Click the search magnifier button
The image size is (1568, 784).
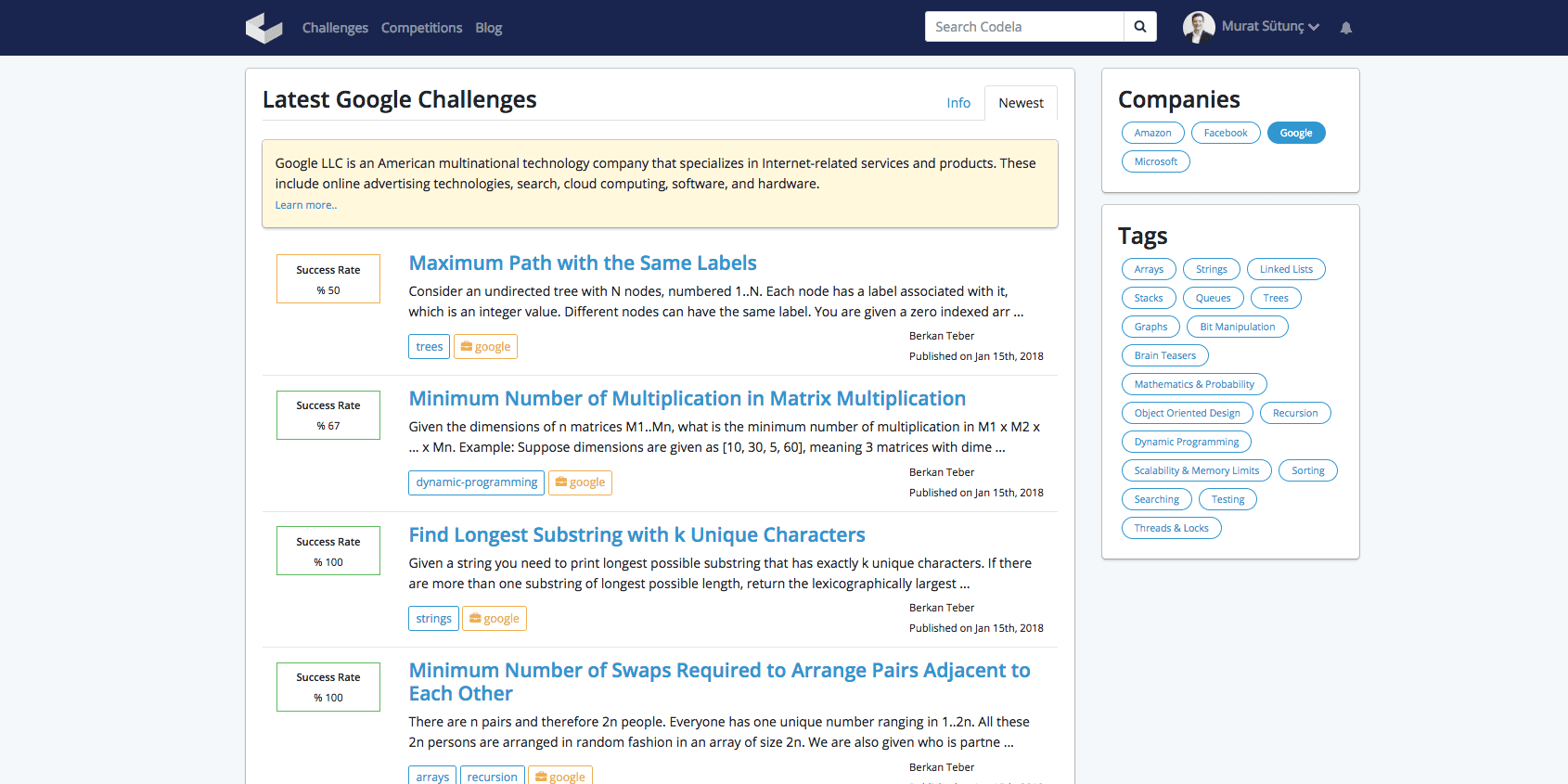click(x=1140, y=27)
